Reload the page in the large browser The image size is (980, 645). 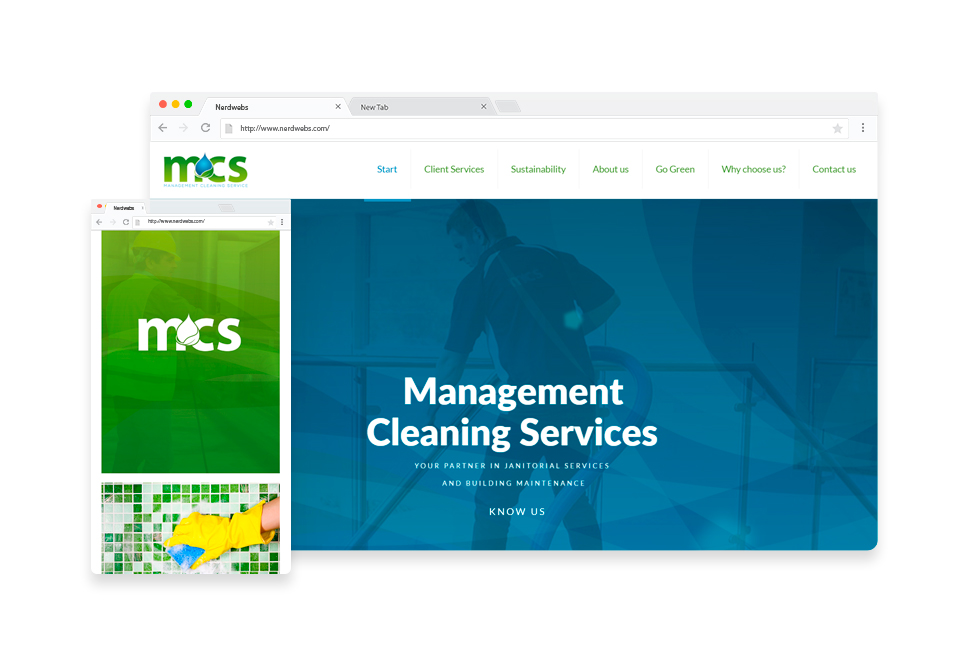[x=205, y=128]
